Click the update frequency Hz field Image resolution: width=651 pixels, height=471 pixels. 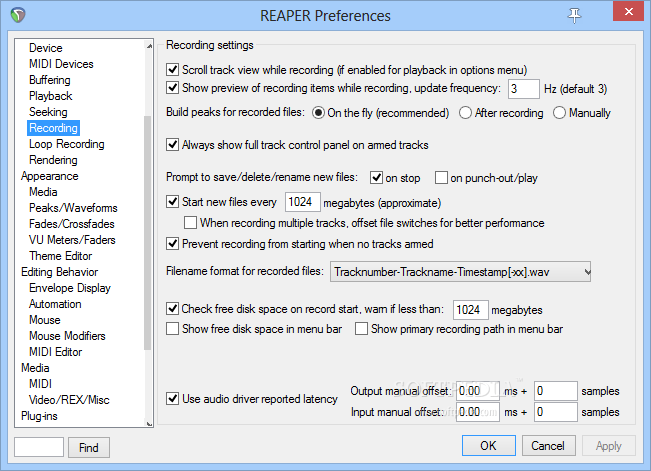[524, 89]
